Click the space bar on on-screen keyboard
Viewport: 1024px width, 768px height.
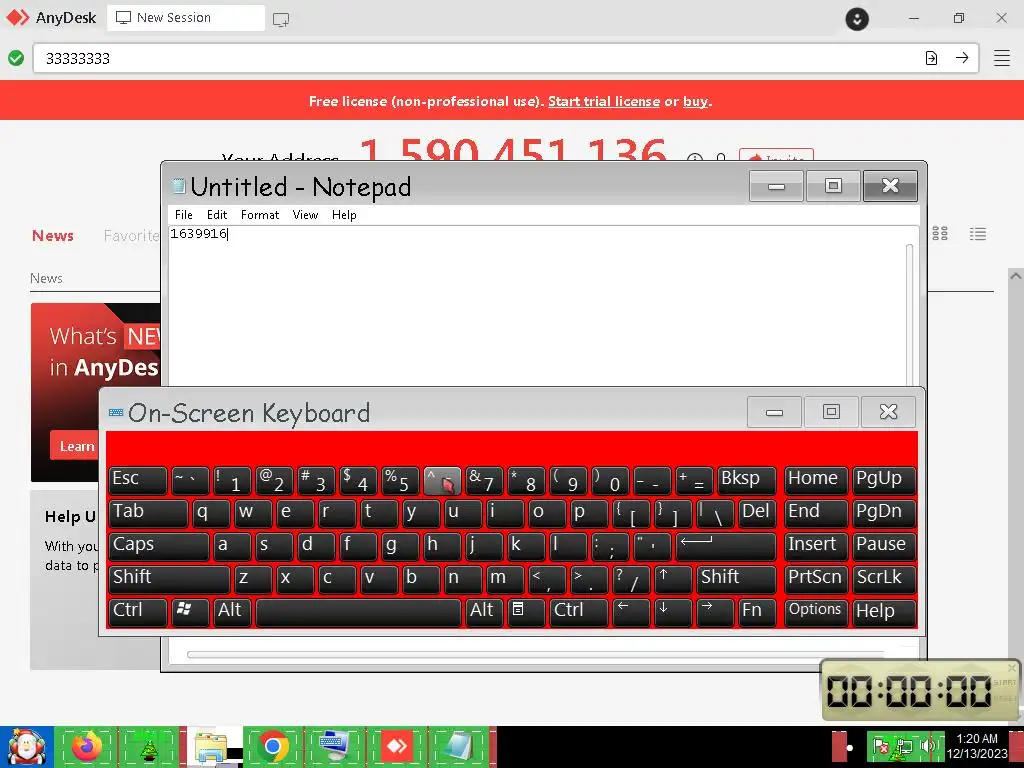pos(359,612)
